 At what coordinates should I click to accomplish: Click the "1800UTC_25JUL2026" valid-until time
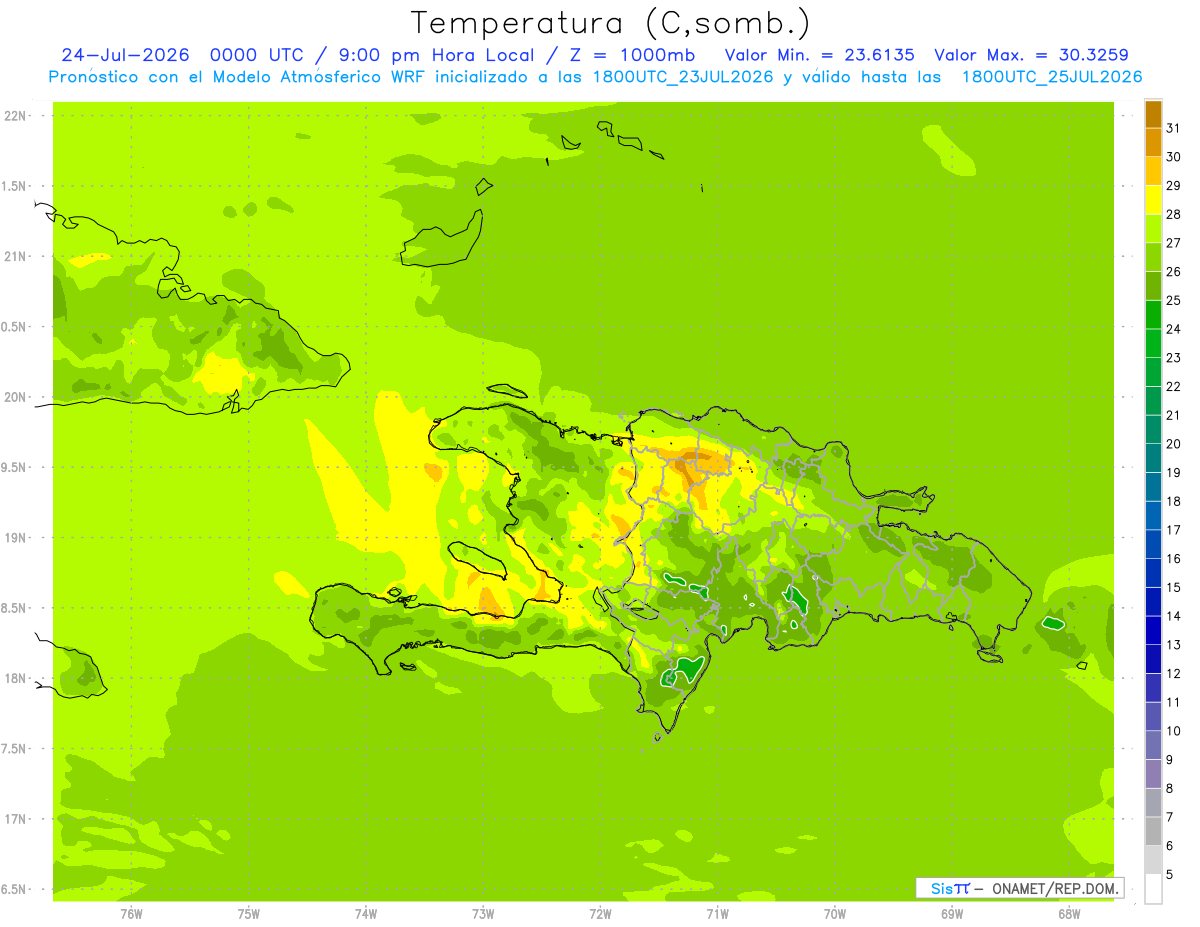[x=1052, y=77]
